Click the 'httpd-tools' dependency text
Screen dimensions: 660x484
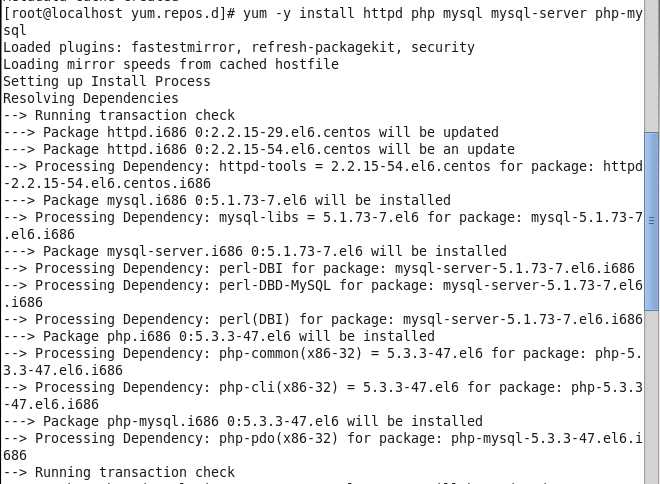[263, 166]
